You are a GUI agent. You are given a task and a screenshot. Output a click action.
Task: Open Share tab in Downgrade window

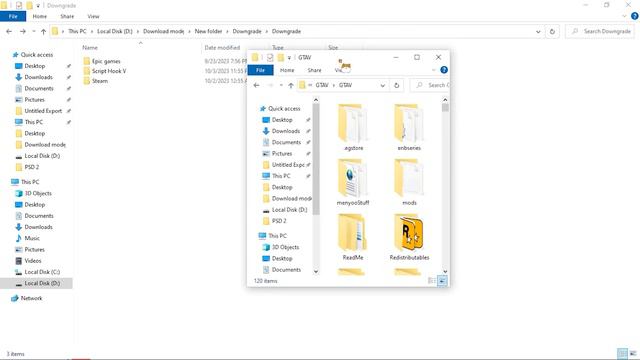click(67, 16)
